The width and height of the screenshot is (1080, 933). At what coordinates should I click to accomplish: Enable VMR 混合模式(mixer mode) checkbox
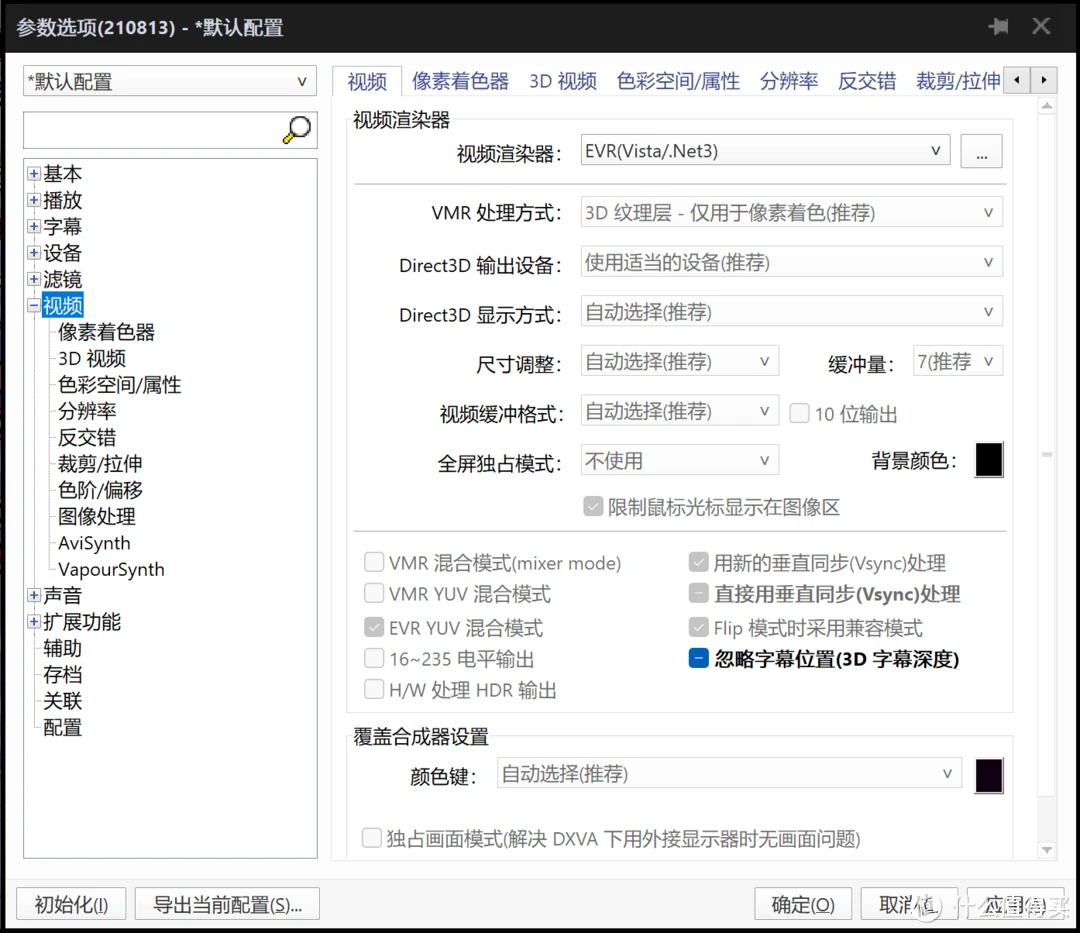374,563
